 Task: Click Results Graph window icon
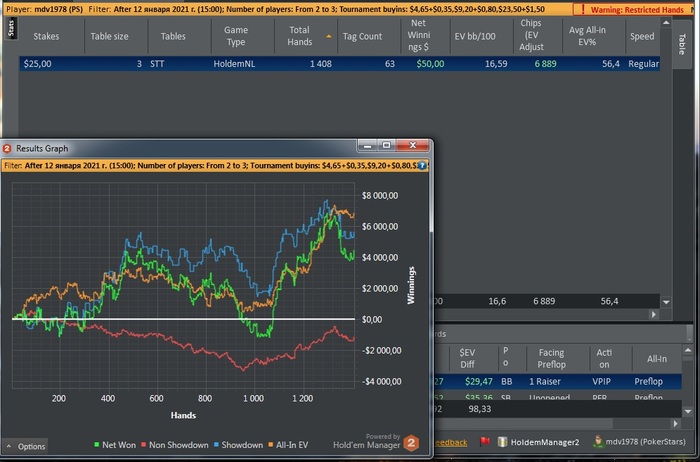pyautogui.click(x=7, y=148)
